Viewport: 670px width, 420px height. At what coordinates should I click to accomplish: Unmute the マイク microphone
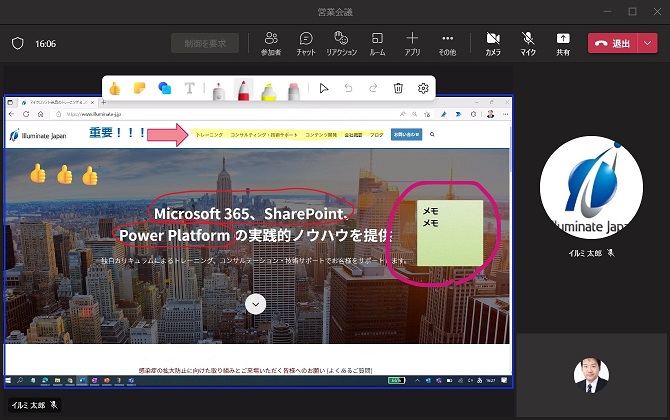pyautogui.click(x=528, y=44)
